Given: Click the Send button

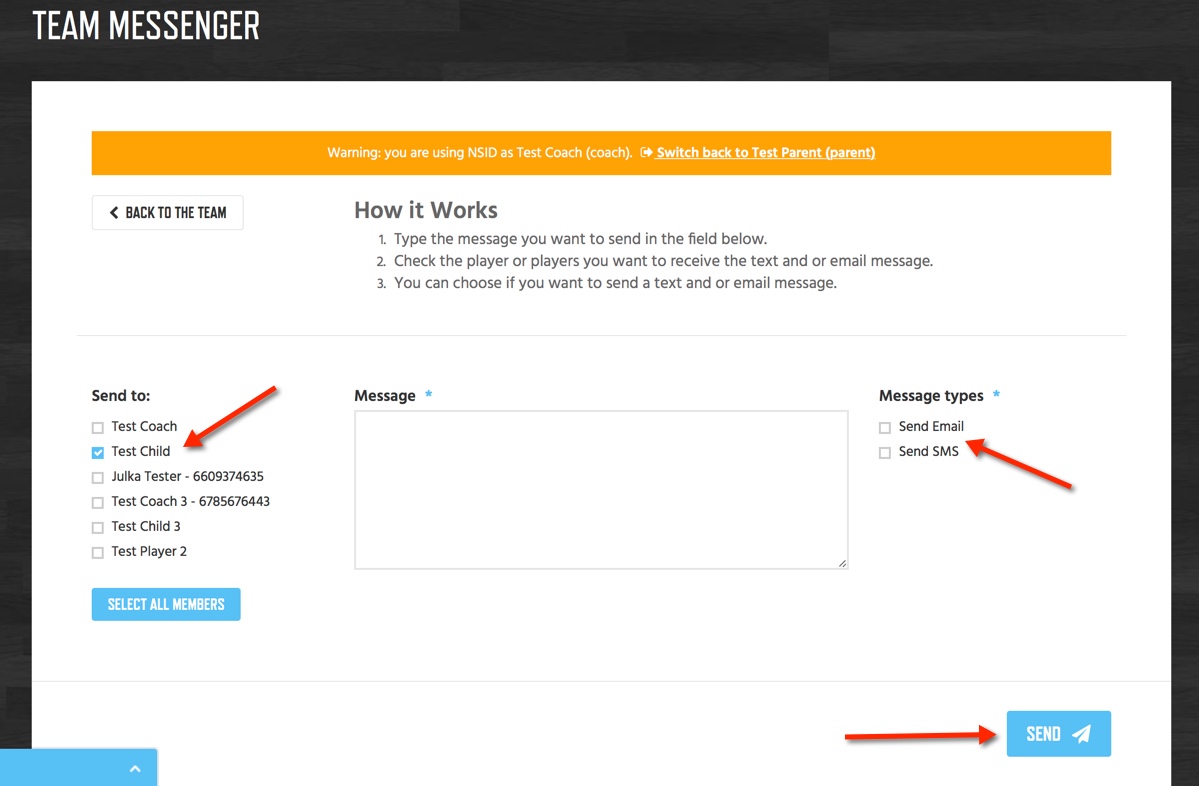Looking at the screenshot, I should pyautogui.click(x=1058, y=734).
